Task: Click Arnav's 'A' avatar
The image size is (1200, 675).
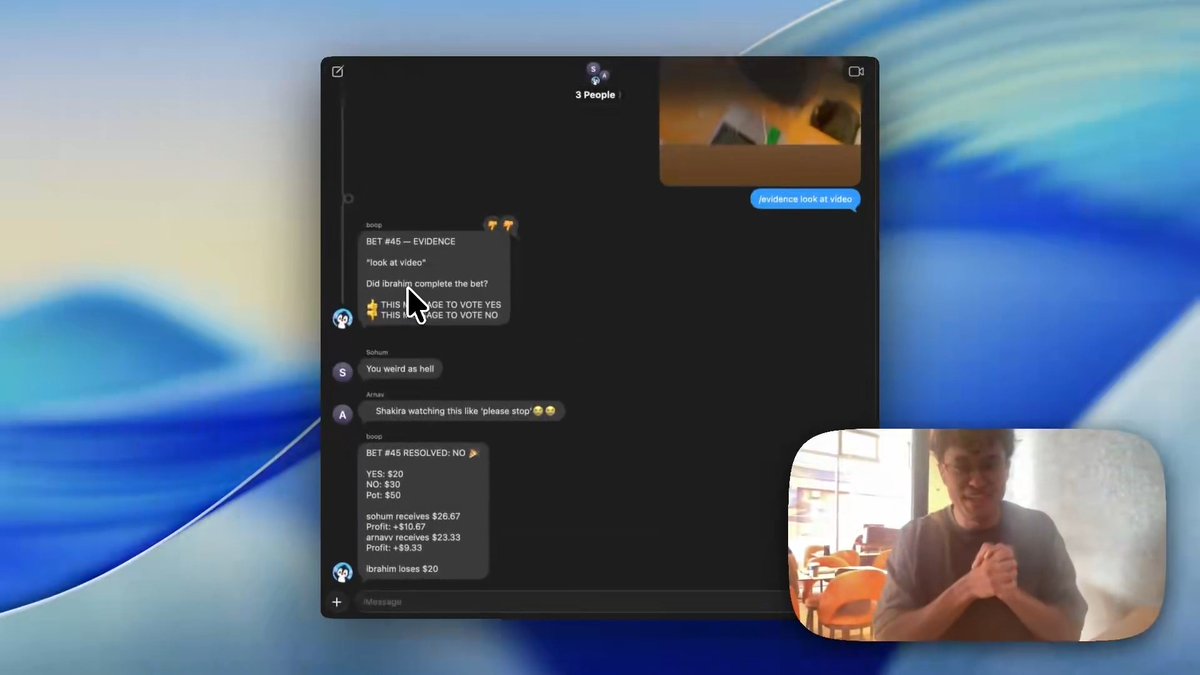Action: [x=342, y=414]
